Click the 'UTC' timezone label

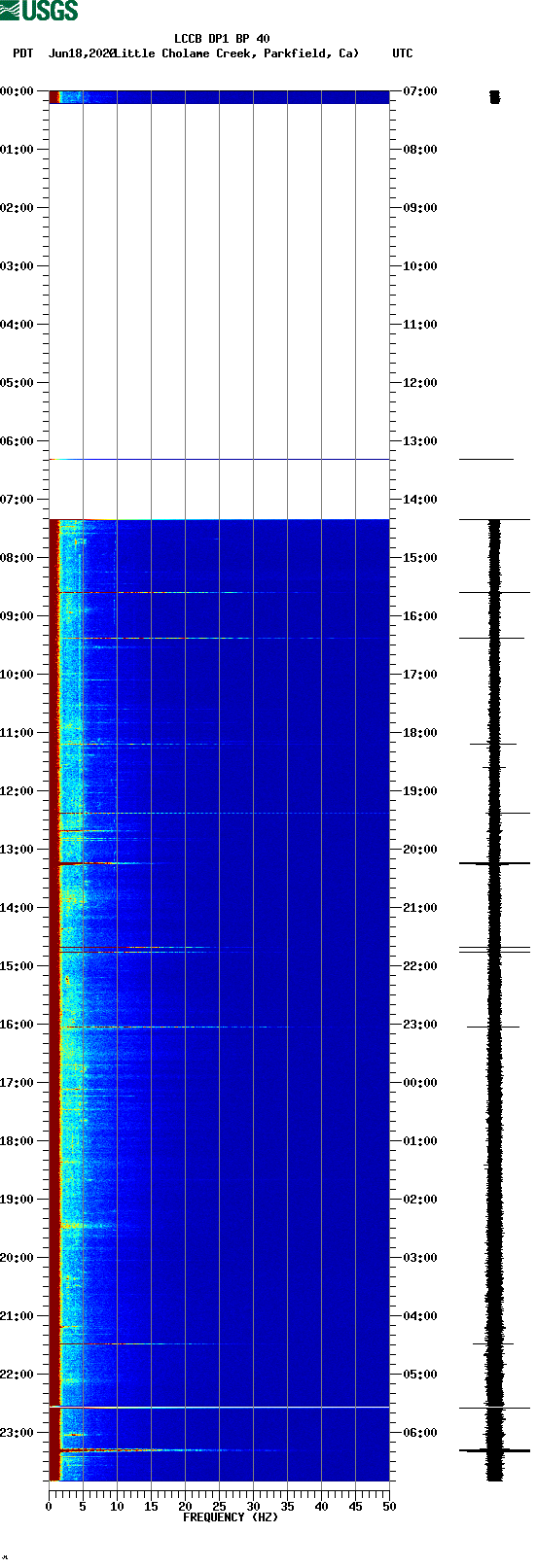pos(403,53)
